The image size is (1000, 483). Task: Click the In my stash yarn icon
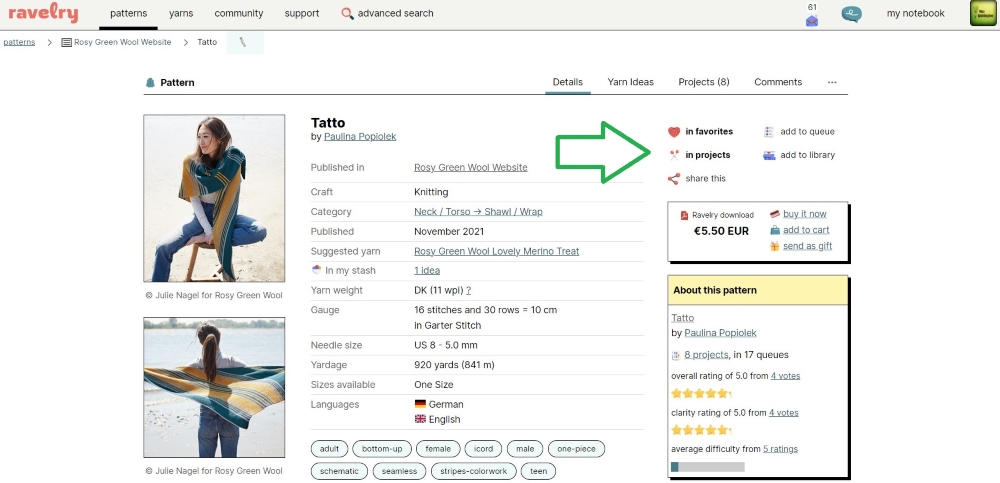(x=316, y=270)
